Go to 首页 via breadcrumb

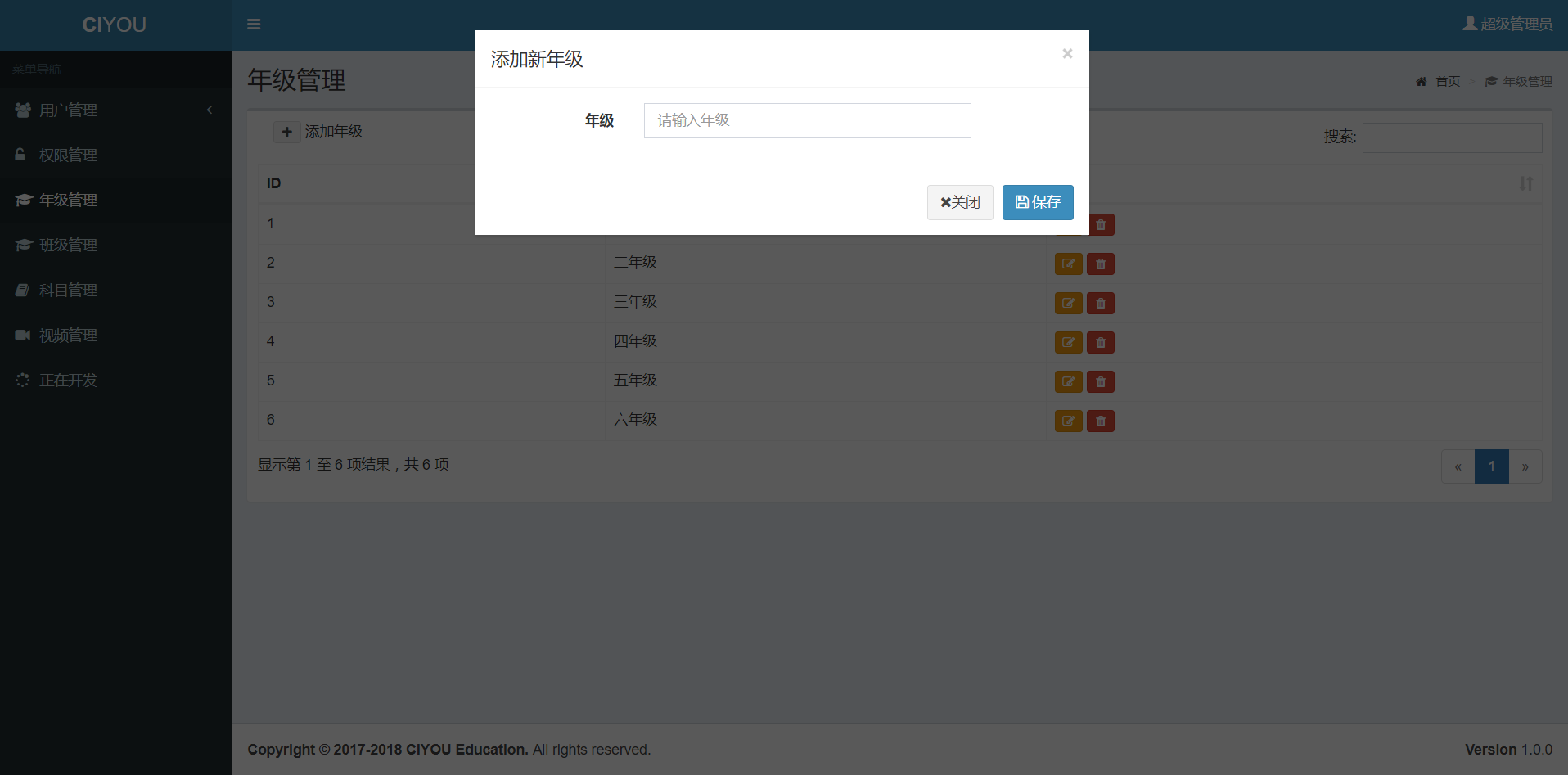[1448, 82]
